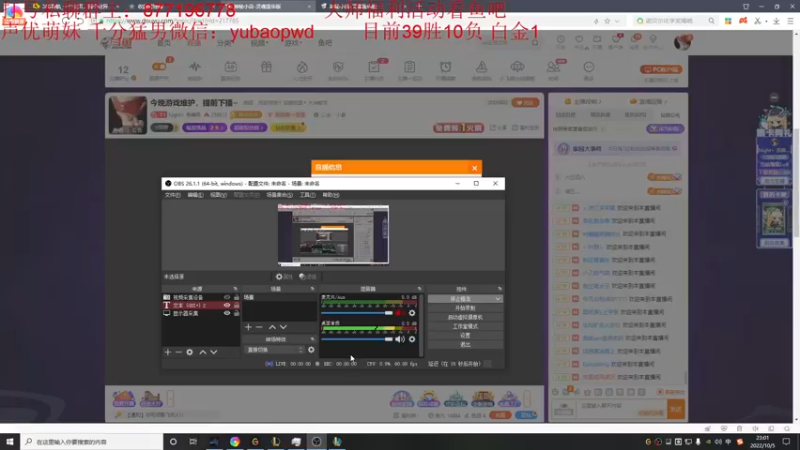Add a new scene with the plus icon in the OBS scenes panel
800x450 pixels.
[248, 327]
